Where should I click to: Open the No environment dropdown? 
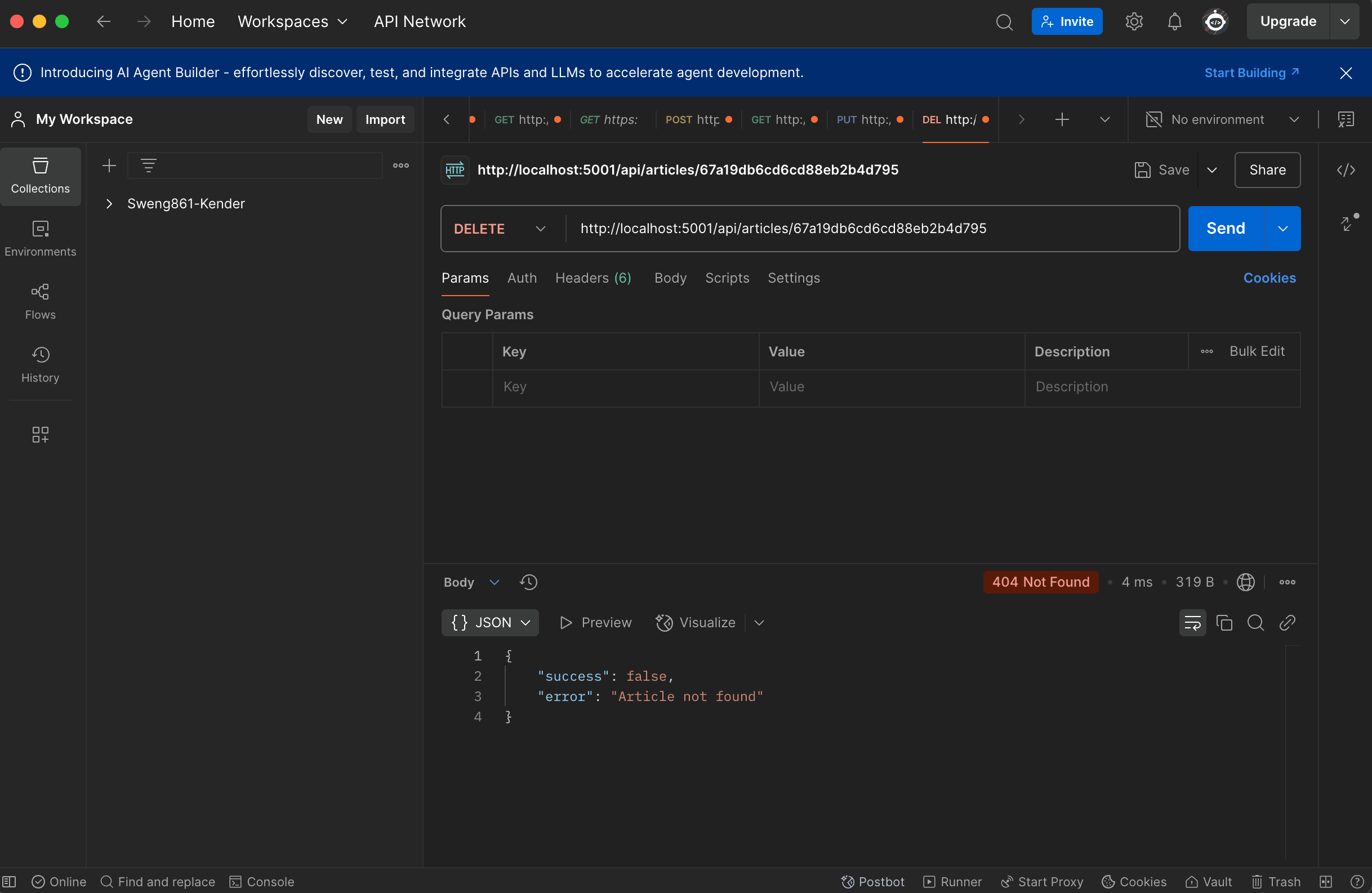point(1222,120)
